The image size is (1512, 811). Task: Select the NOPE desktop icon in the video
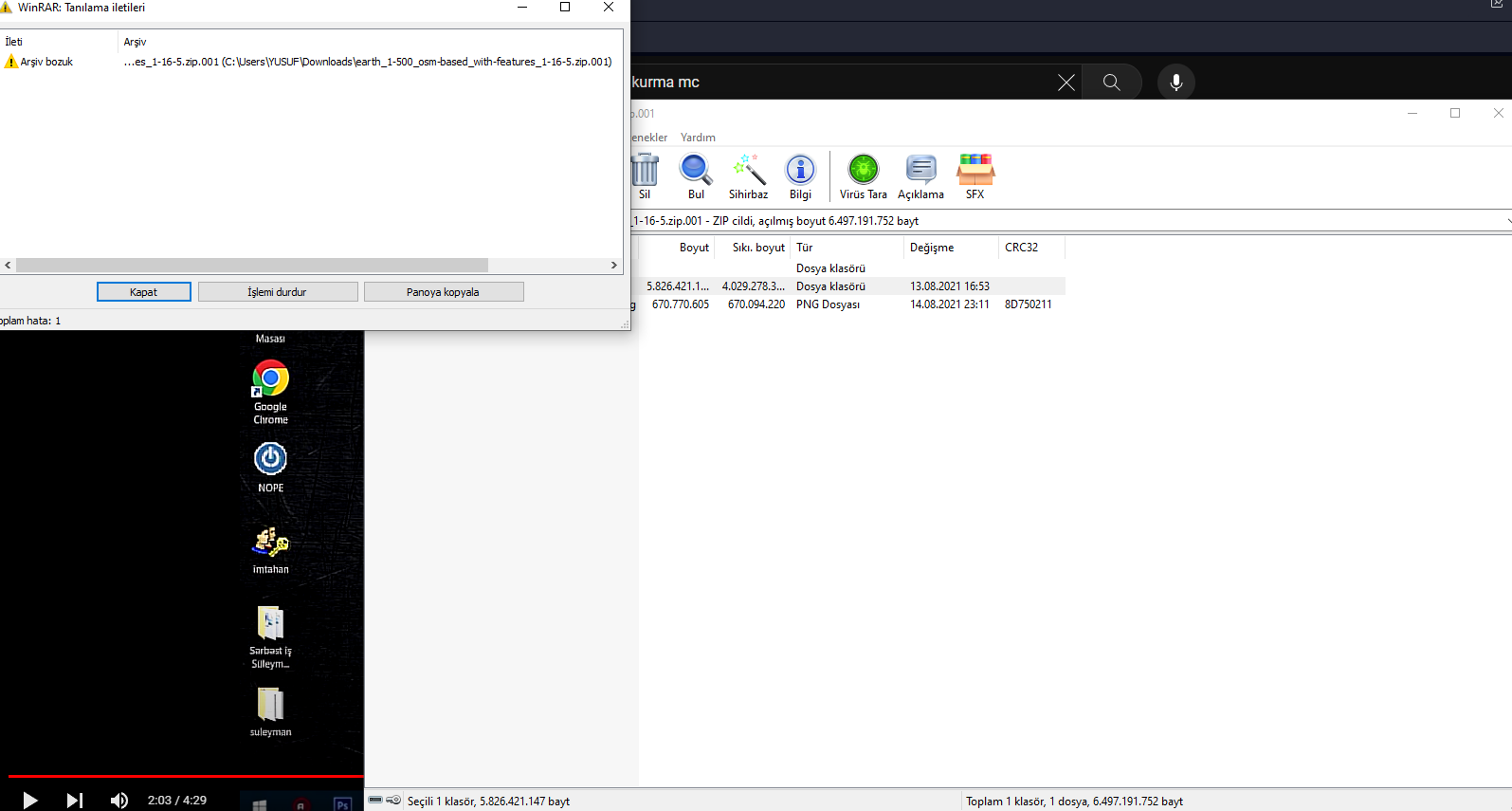(270, 467)
